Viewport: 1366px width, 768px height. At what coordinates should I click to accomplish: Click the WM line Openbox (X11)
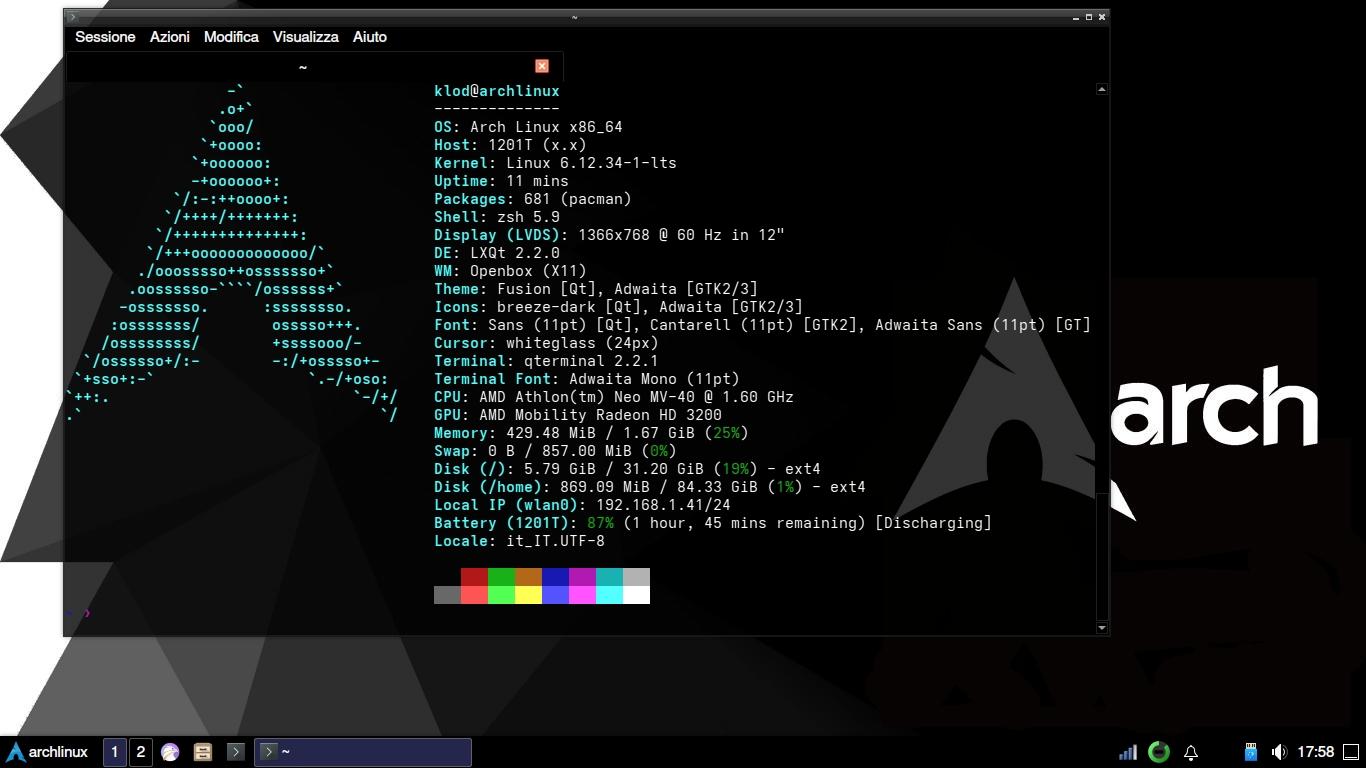click(510, 271)
